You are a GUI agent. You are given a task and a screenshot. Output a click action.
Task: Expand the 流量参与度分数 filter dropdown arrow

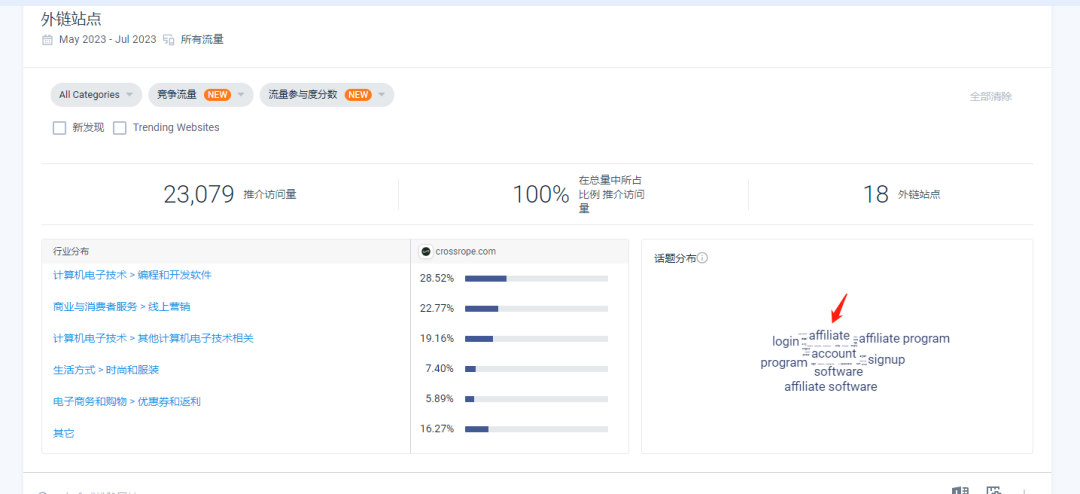[382, 95]
